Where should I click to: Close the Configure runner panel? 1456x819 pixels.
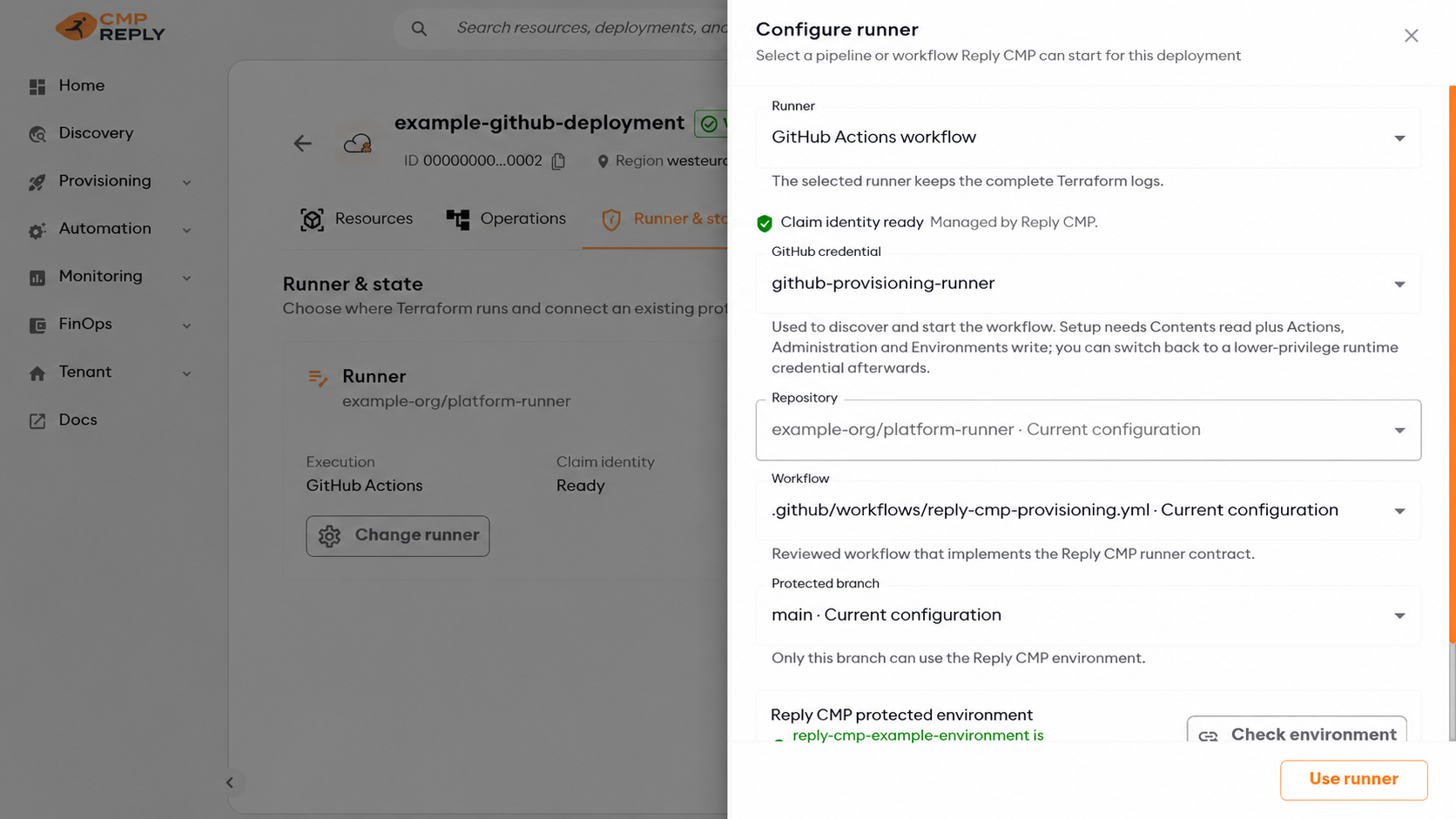pos(1412,36)
